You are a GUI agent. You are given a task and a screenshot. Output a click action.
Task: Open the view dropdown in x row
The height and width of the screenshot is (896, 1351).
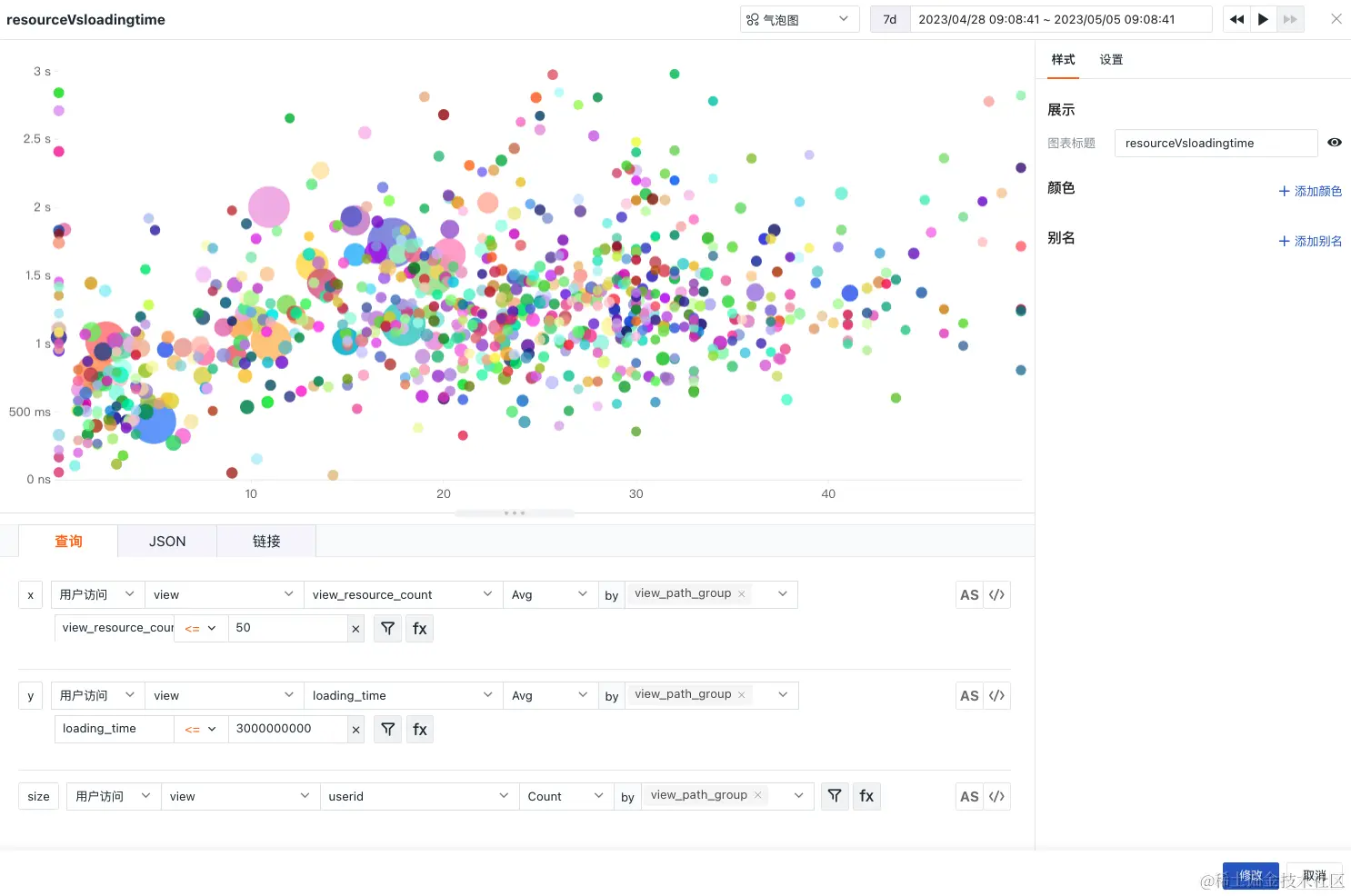click(224, 594)
